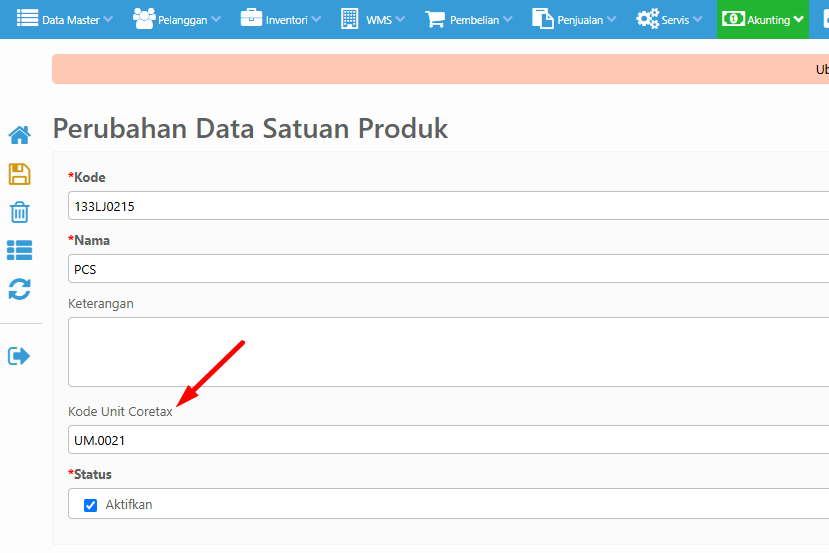Expand Pelanggan dropdown chevron
Viewport: 829px width, 553px height.
pos(216,20)
